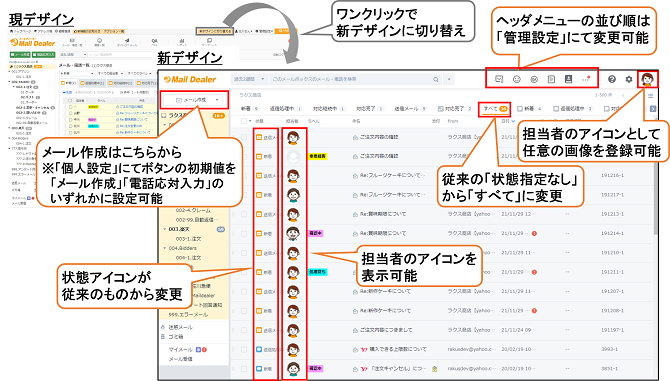Click the search magnifier icon
This screenshot has height=381, width=670.
point(435,79)
